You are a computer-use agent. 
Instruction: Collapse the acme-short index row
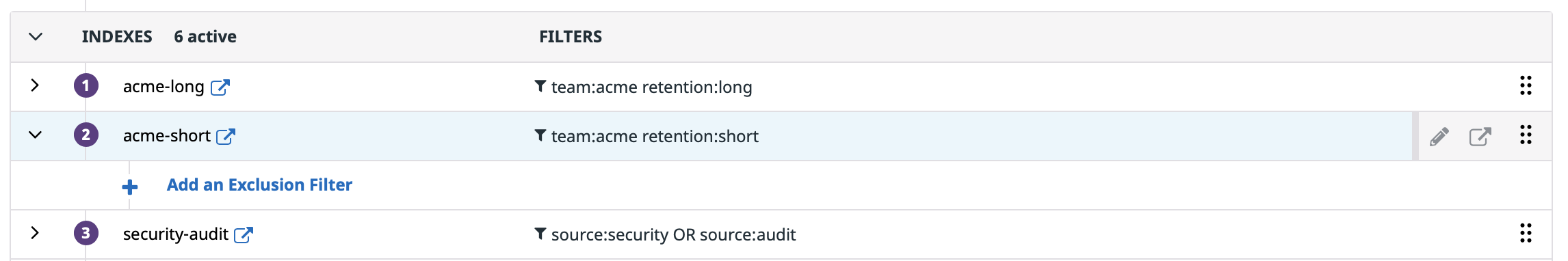[x=35, y=135]
